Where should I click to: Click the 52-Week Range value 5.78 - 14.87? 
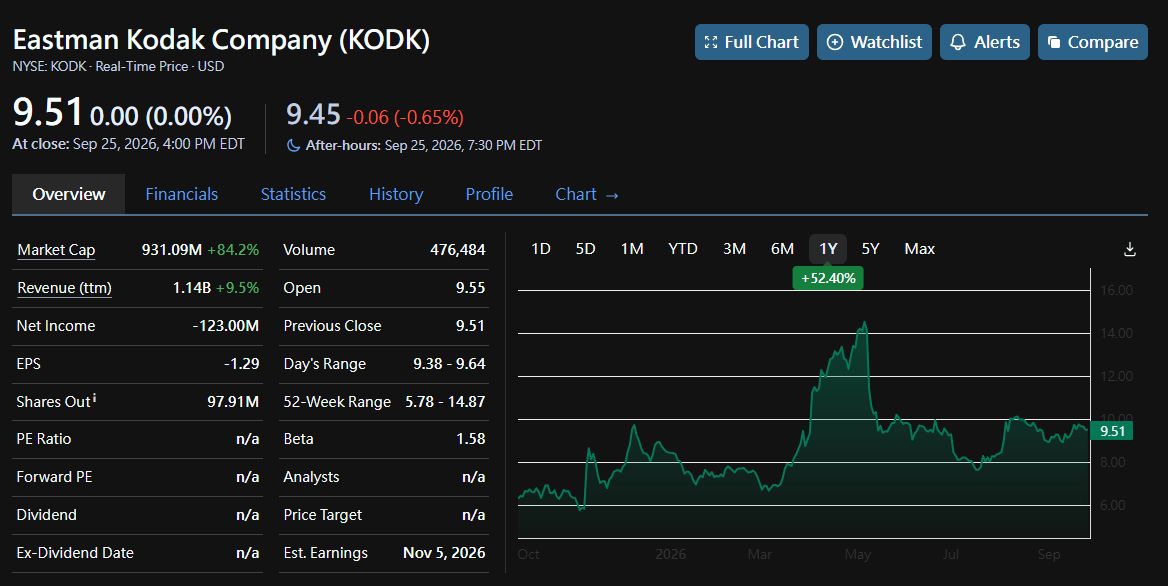[445, 402]
